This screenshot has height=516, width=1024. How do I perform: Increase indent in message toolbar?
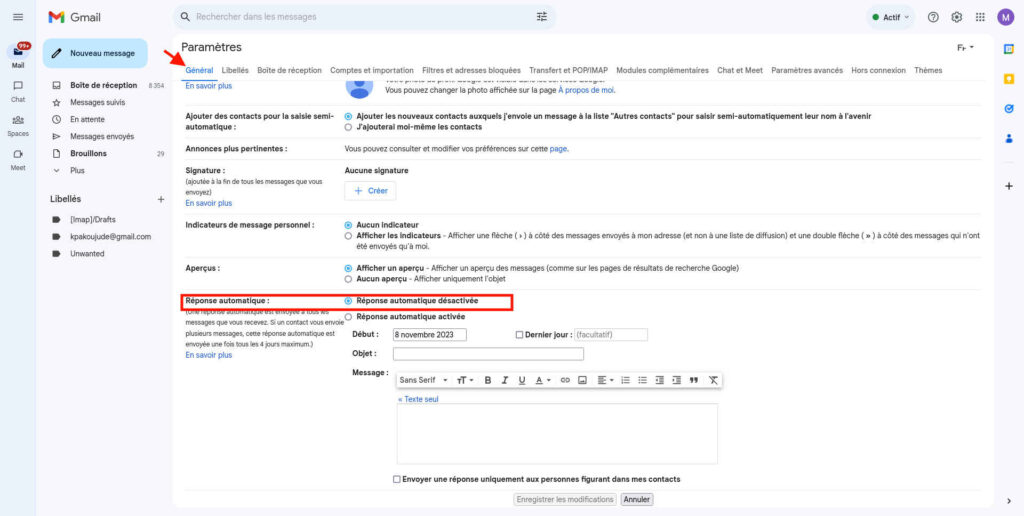pos(677,380)
